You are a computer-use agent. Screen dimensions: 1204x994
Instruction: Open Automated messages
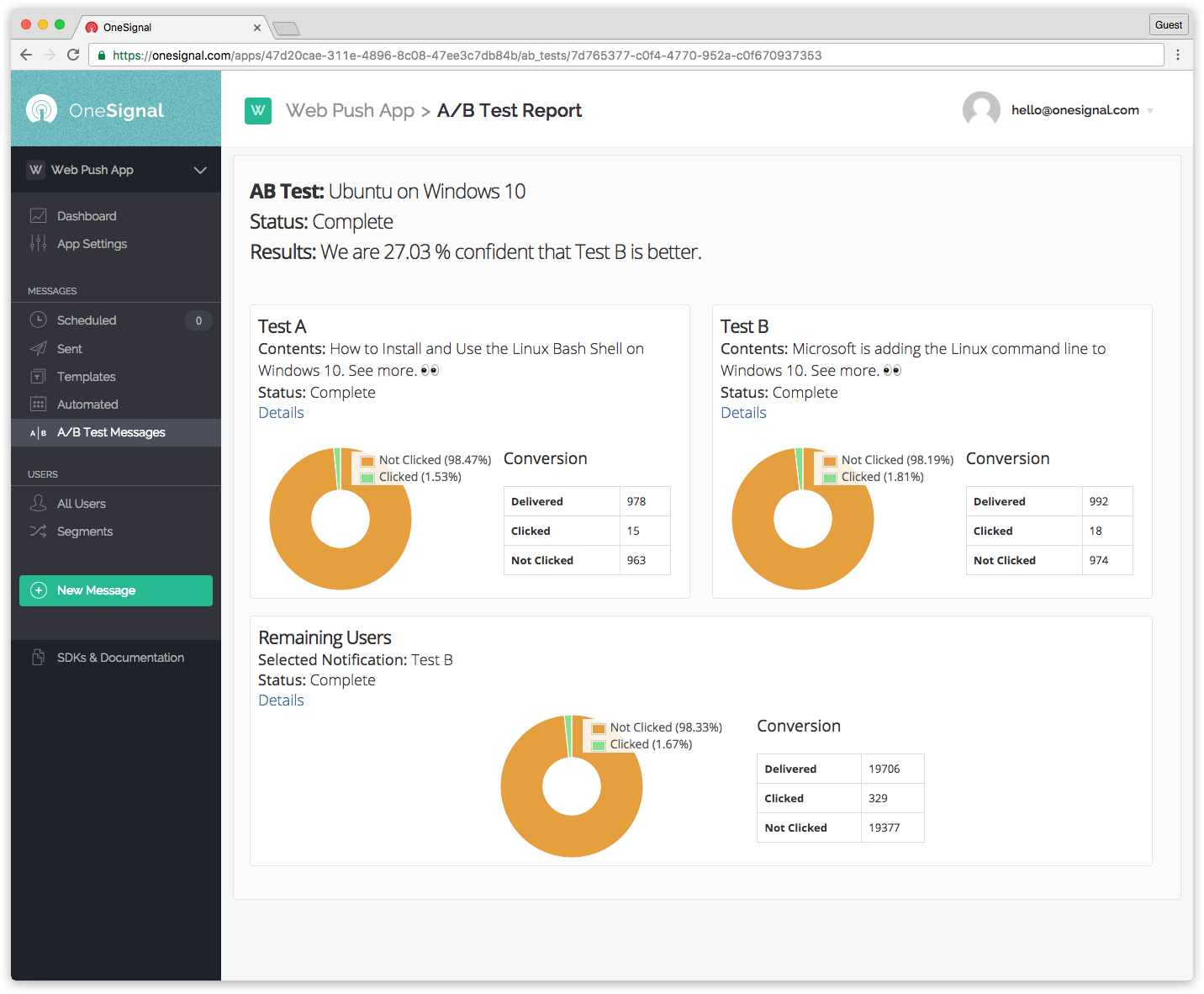87,404
